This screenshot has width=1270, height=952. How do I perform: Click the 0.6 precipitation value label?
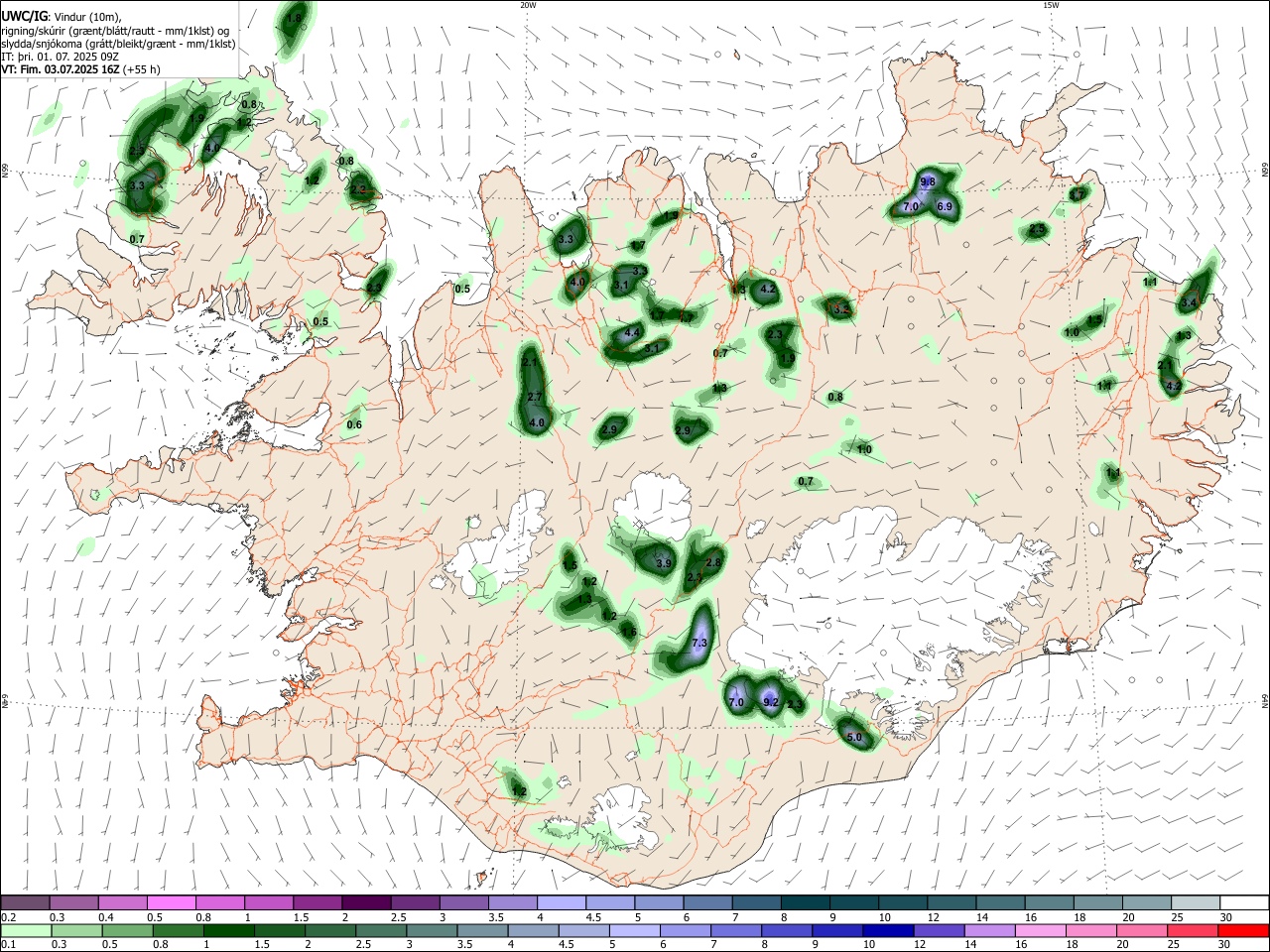click(354, 425)
